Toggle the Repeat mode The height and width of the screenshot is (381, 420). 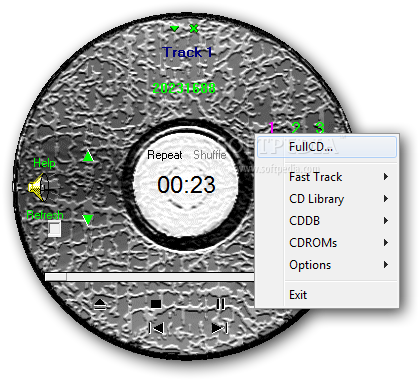[165, 155]
